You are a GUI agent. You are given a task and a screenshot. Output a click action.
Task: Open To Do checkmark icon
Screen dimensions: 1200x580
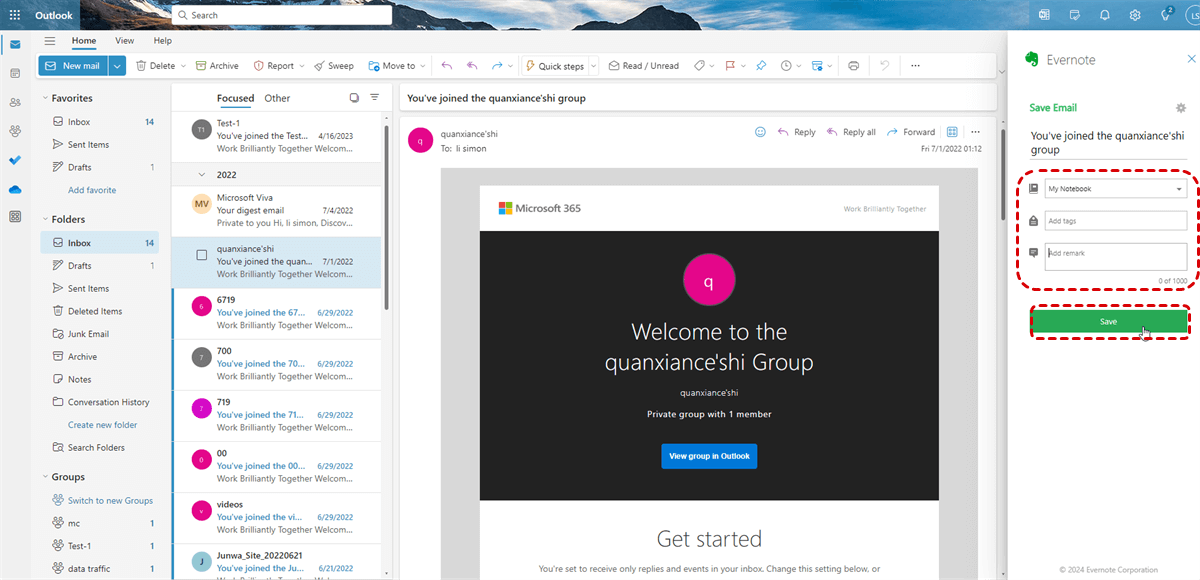pos(15,160)
